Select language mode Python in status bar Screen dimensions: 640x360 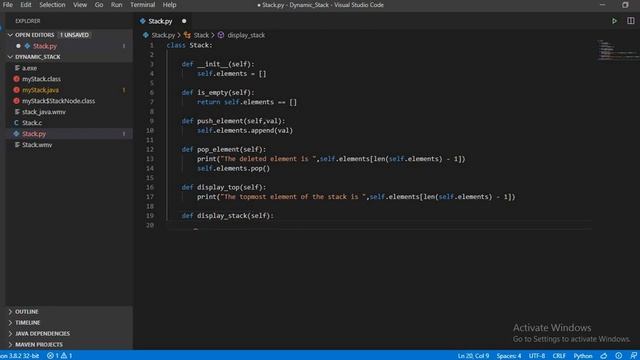582,356
